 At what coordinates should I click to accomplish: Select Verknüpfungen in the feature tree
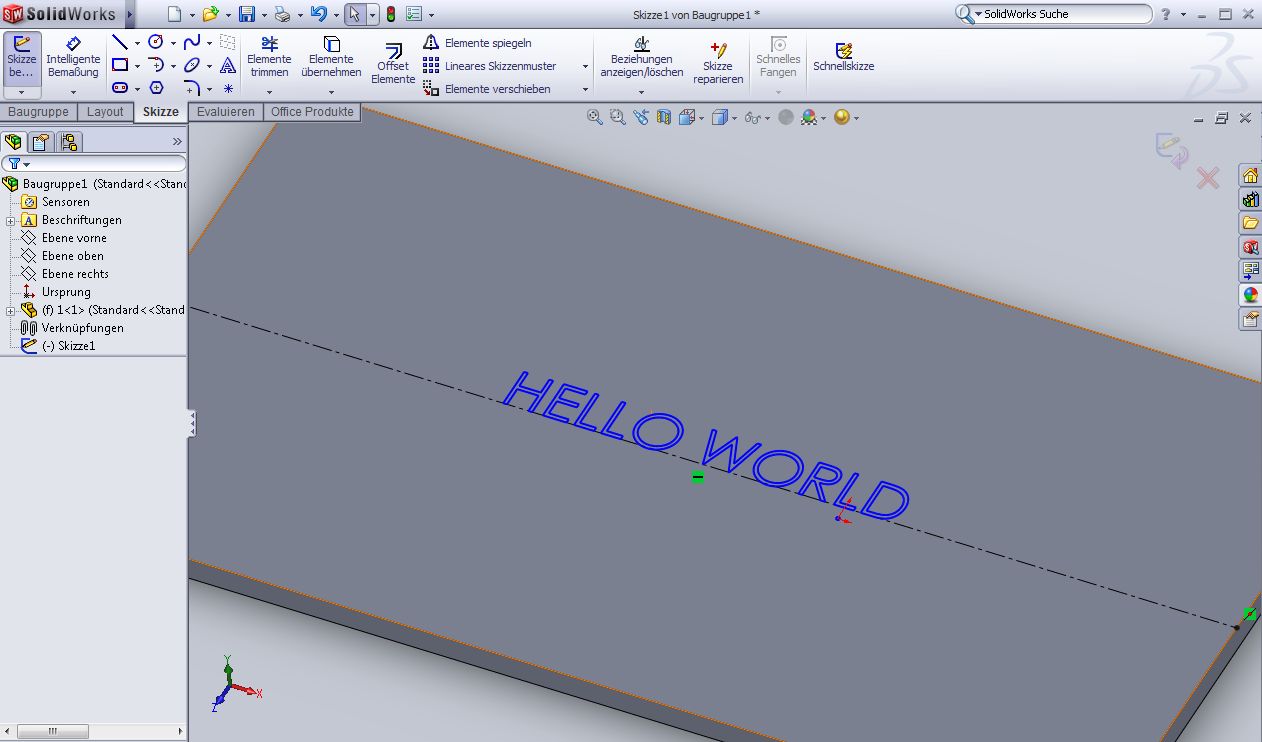[x=83, y=328]
